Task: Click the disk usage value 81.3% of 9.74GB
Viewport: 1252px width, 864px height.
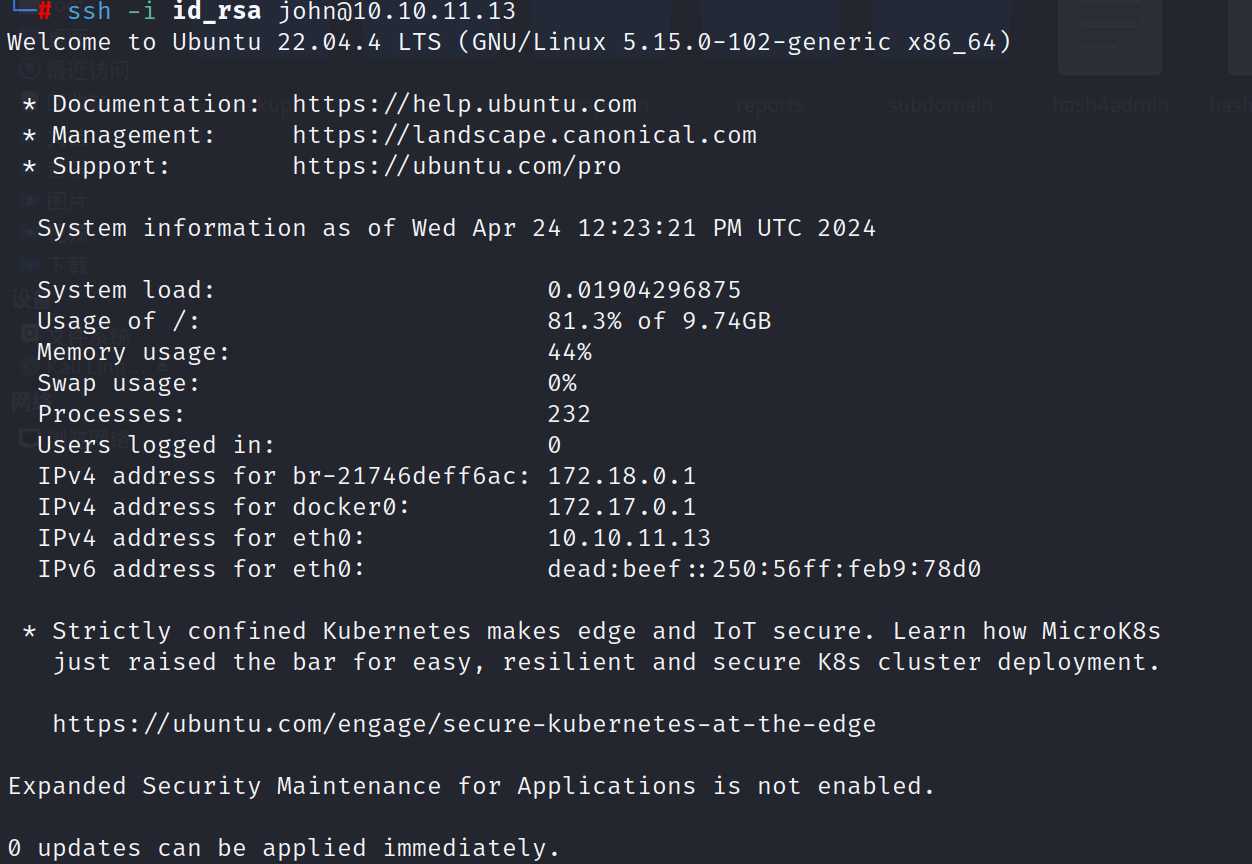Action: 659,321
